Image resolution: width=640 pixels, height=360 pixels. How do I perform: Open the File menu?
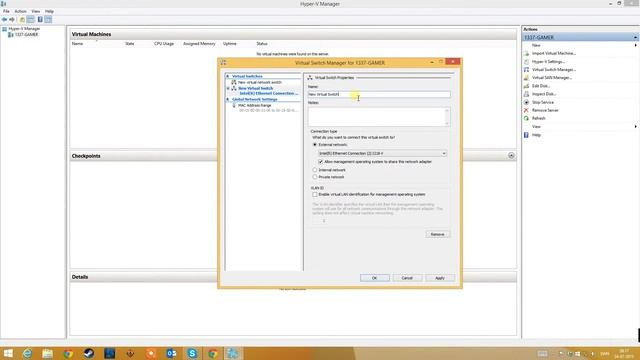coord(6,11)
